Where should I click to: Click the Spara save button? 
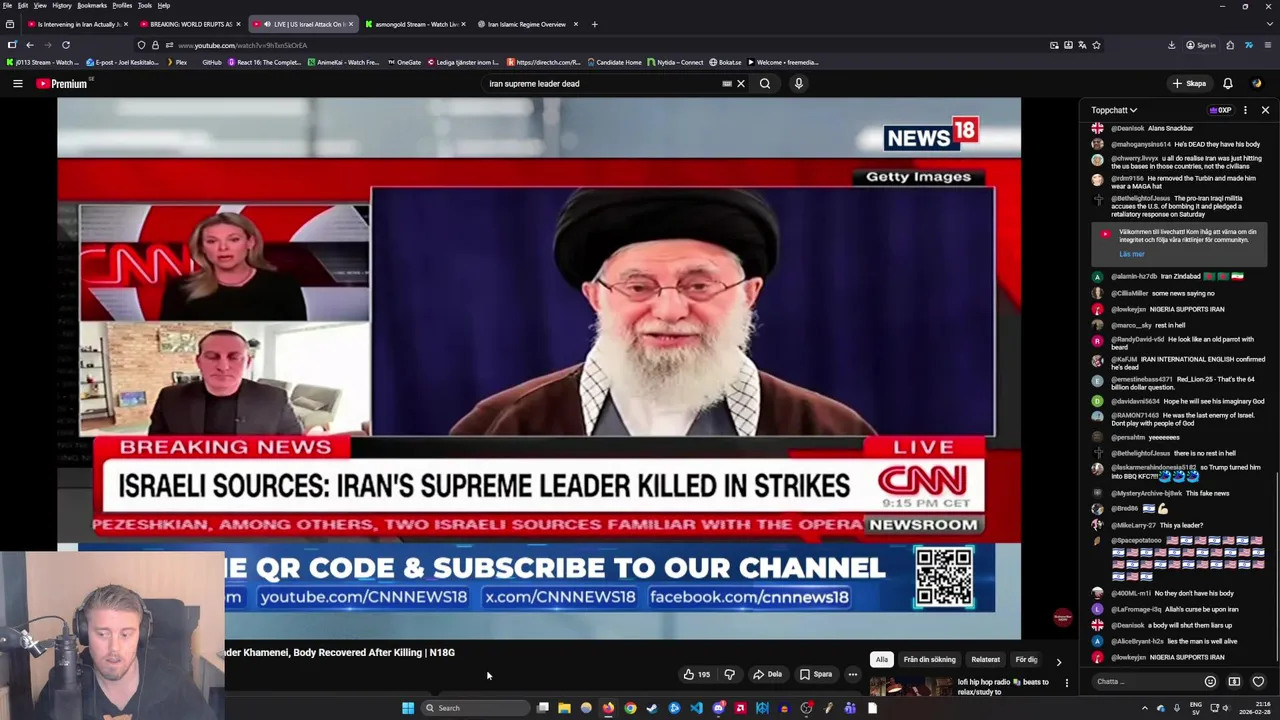(x=815, y=674)
